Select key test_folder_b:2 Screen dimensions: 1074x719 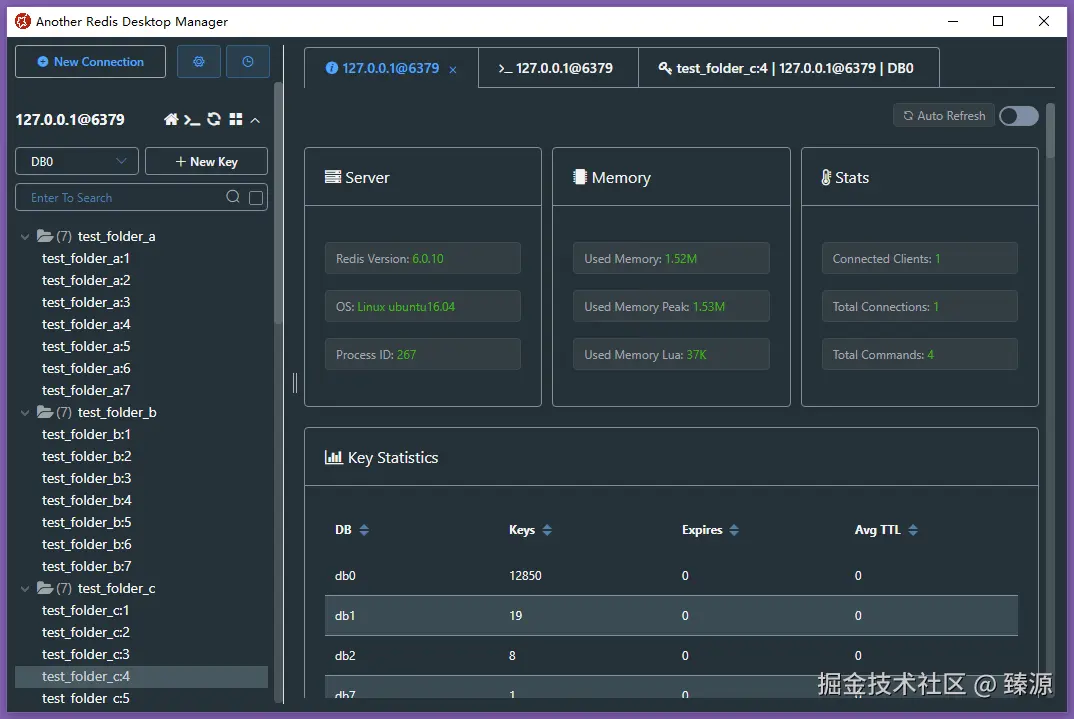[86, 456]
